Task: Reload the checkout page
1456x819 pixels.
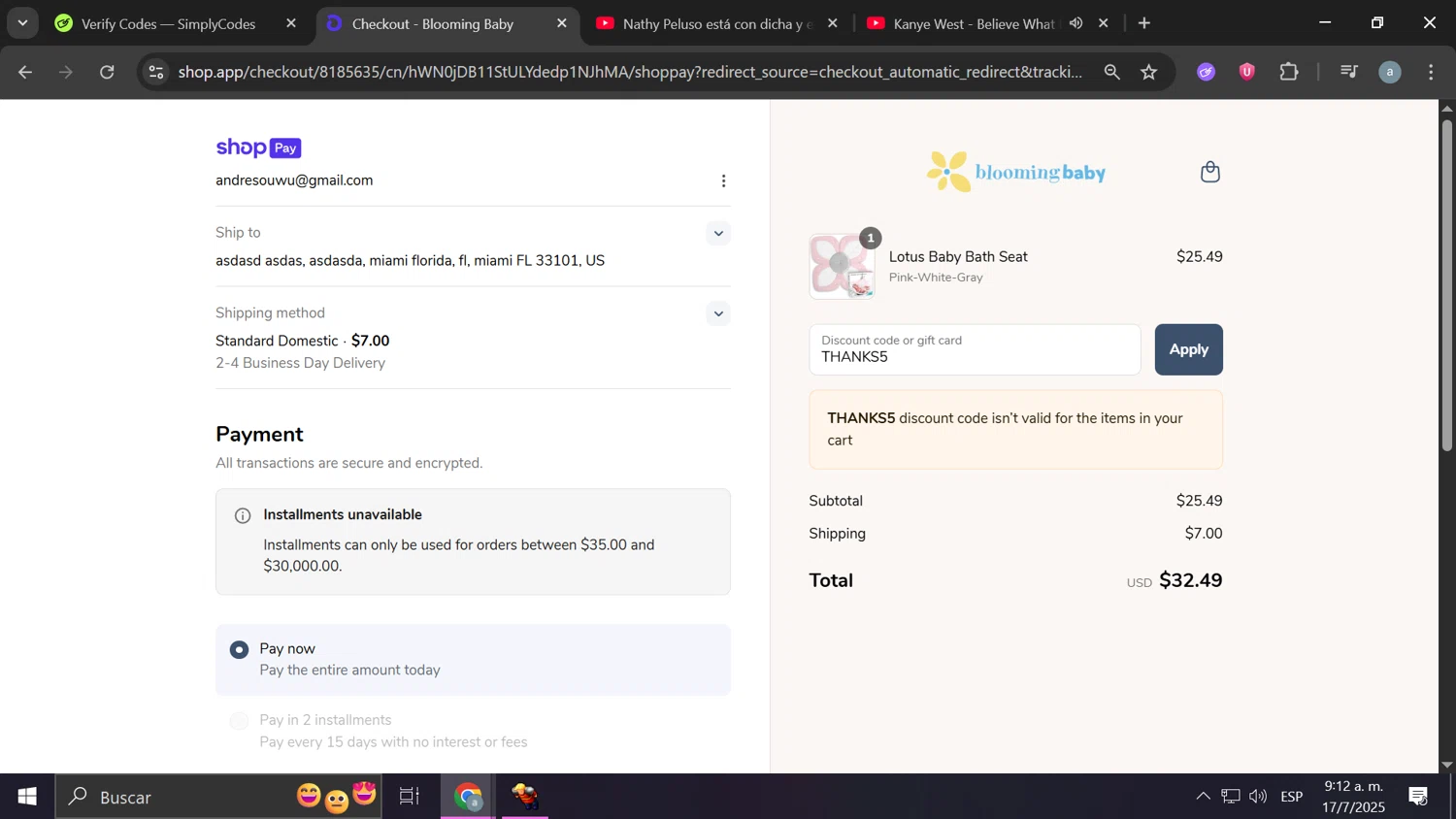Action: pos(108,72)
